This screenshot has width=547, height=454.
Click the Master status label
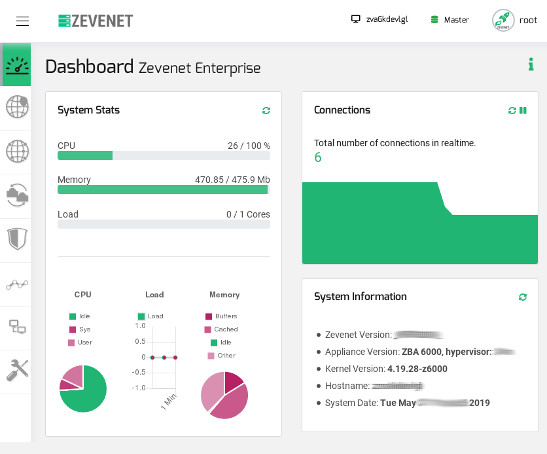[x=456, y=20]
